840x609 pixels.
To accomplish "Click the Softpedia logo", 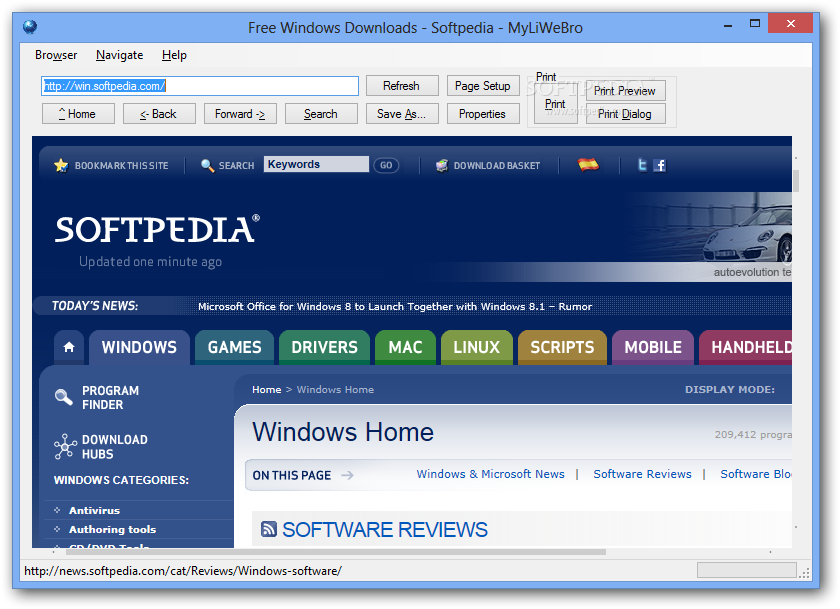I will pos(158,229).
